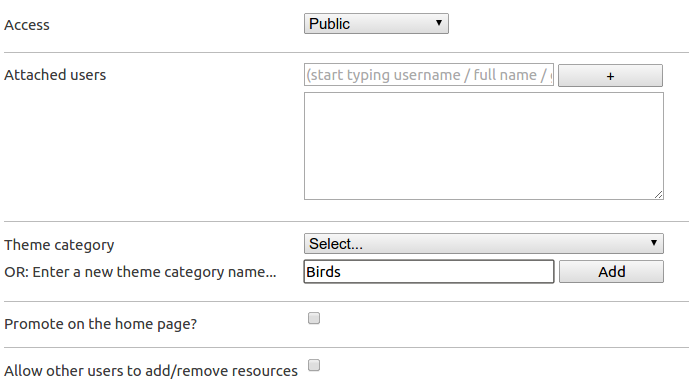Grab the resize handle of attached users box
The image size is (689, 392).
(x=658, y=195)
